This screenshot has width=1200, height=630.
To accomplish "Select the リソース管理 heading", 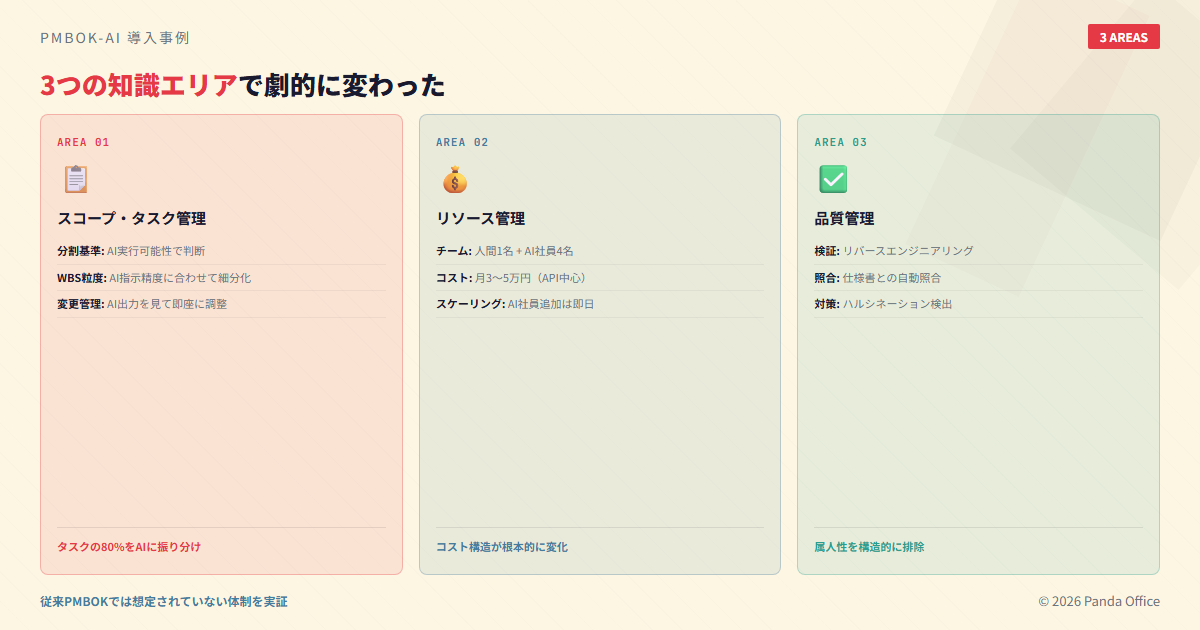I will click(x=480, y=219).
